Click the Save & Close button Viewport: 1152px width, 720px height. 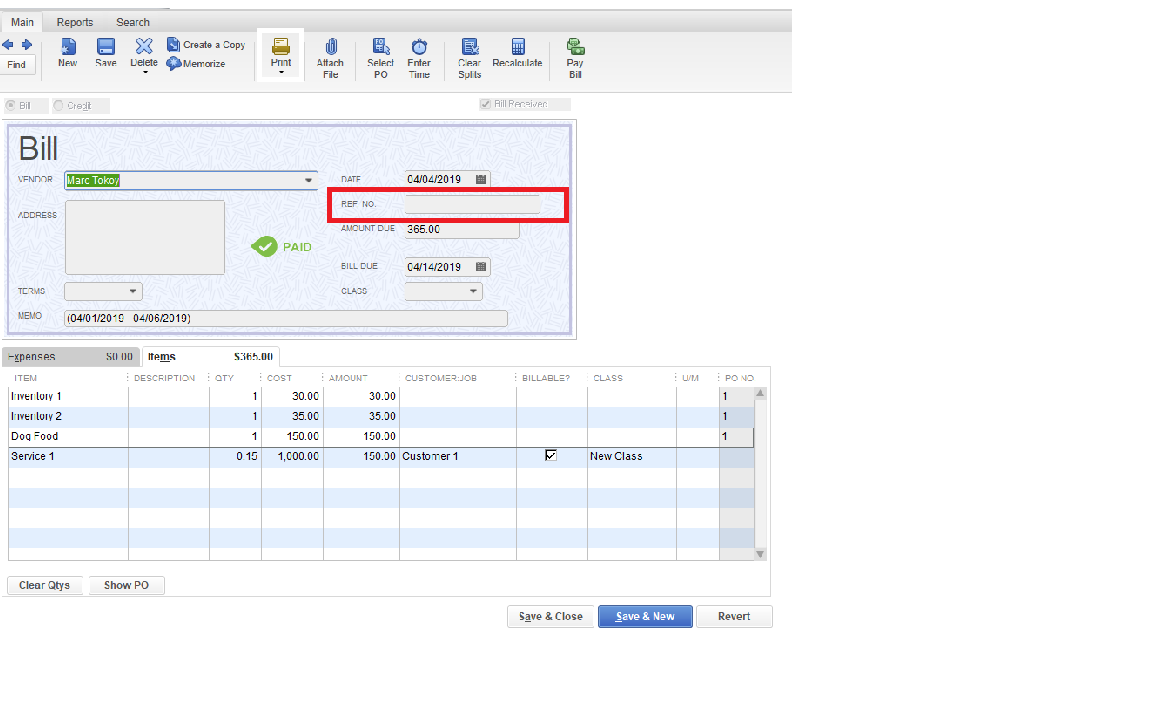coord(550,616)
